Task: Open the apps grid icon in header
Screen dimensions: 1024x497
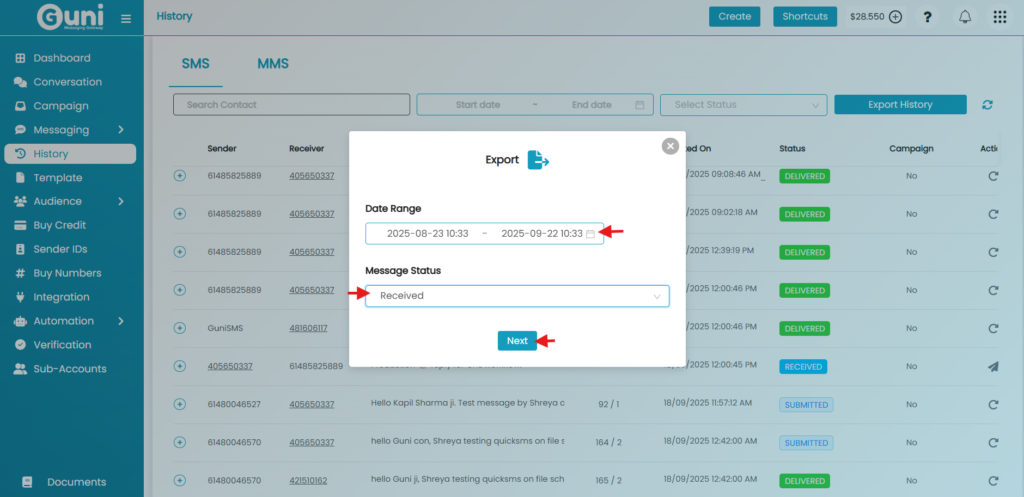Action: (x=999, y=17)
